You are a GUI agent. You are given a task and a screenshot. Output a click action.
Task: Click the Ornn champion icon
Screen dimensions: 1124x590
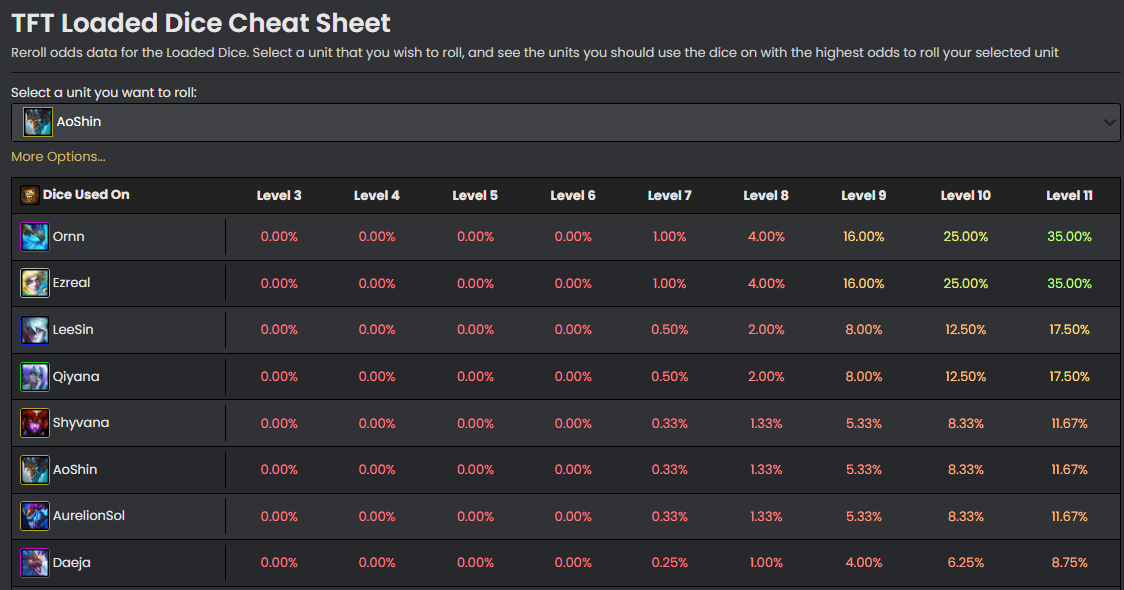[34, 237]
